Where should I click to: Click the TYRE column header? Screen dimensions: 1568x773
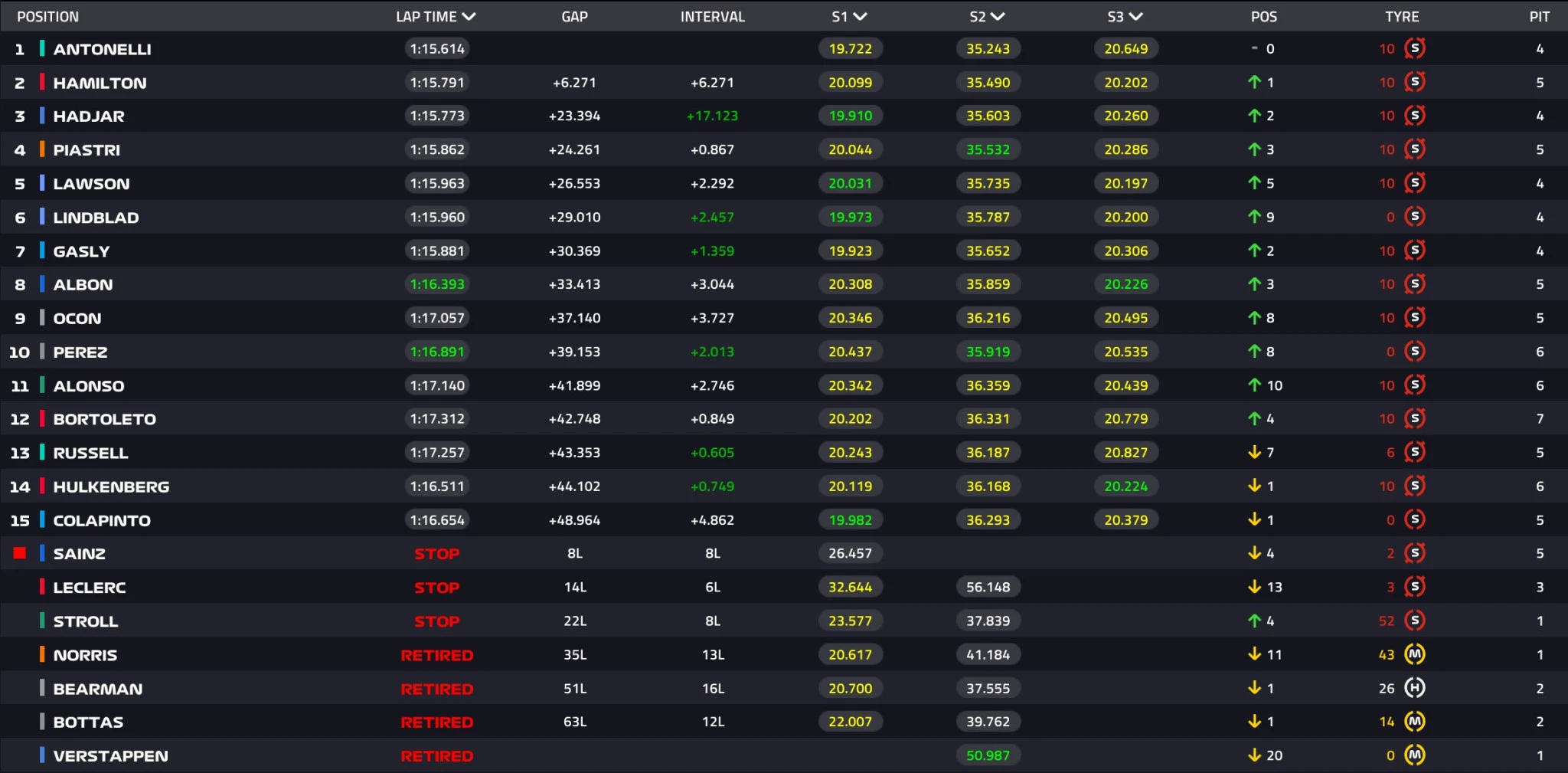tap(1402, 17)
